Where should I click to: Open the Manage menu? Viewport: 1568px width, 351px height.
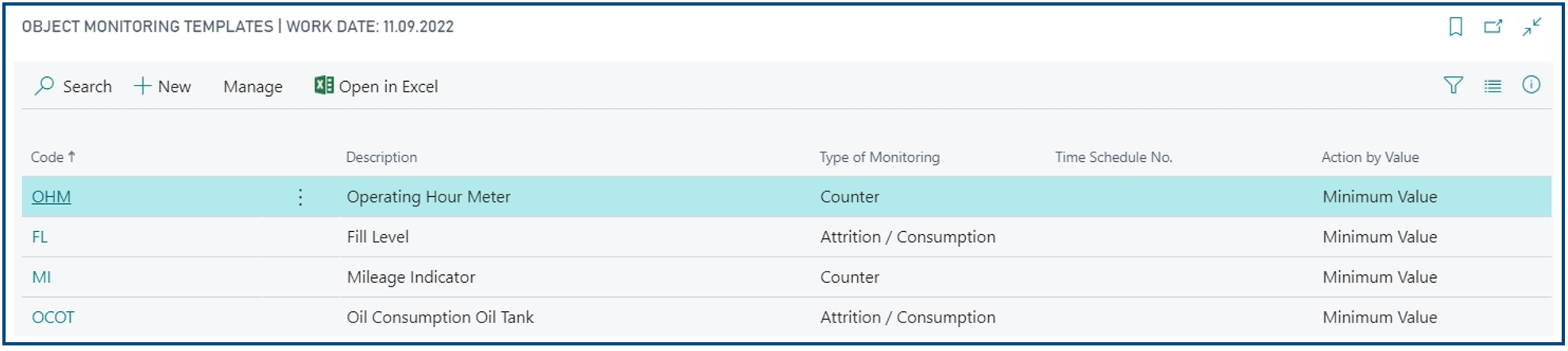tap(253, 87)
